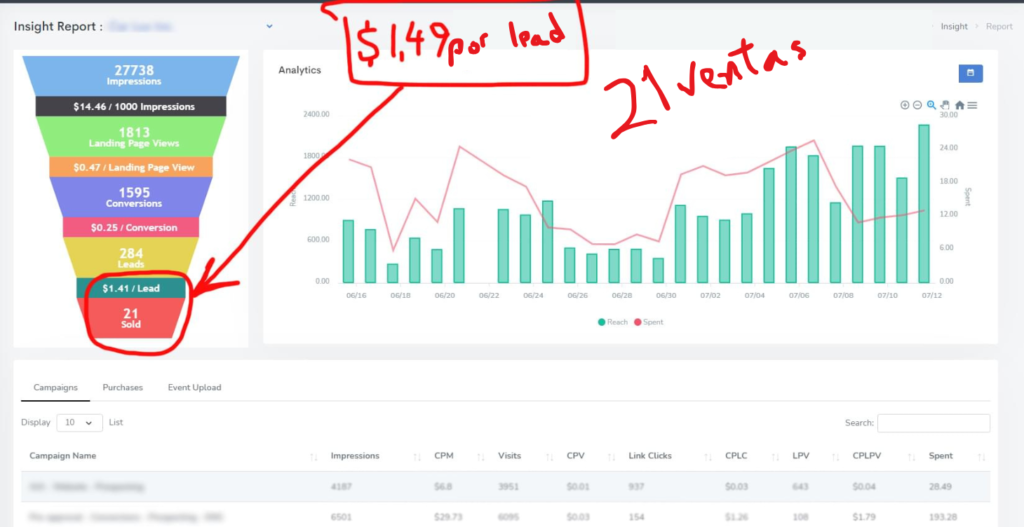Sort table by CPLPV arrows

click(x=912, y=456)
